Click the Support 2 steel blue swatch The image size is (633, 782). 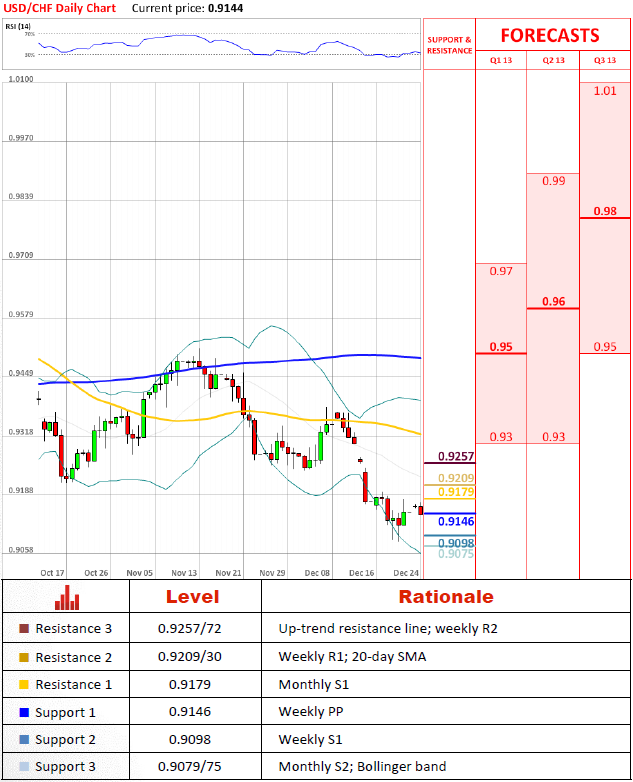24,739
